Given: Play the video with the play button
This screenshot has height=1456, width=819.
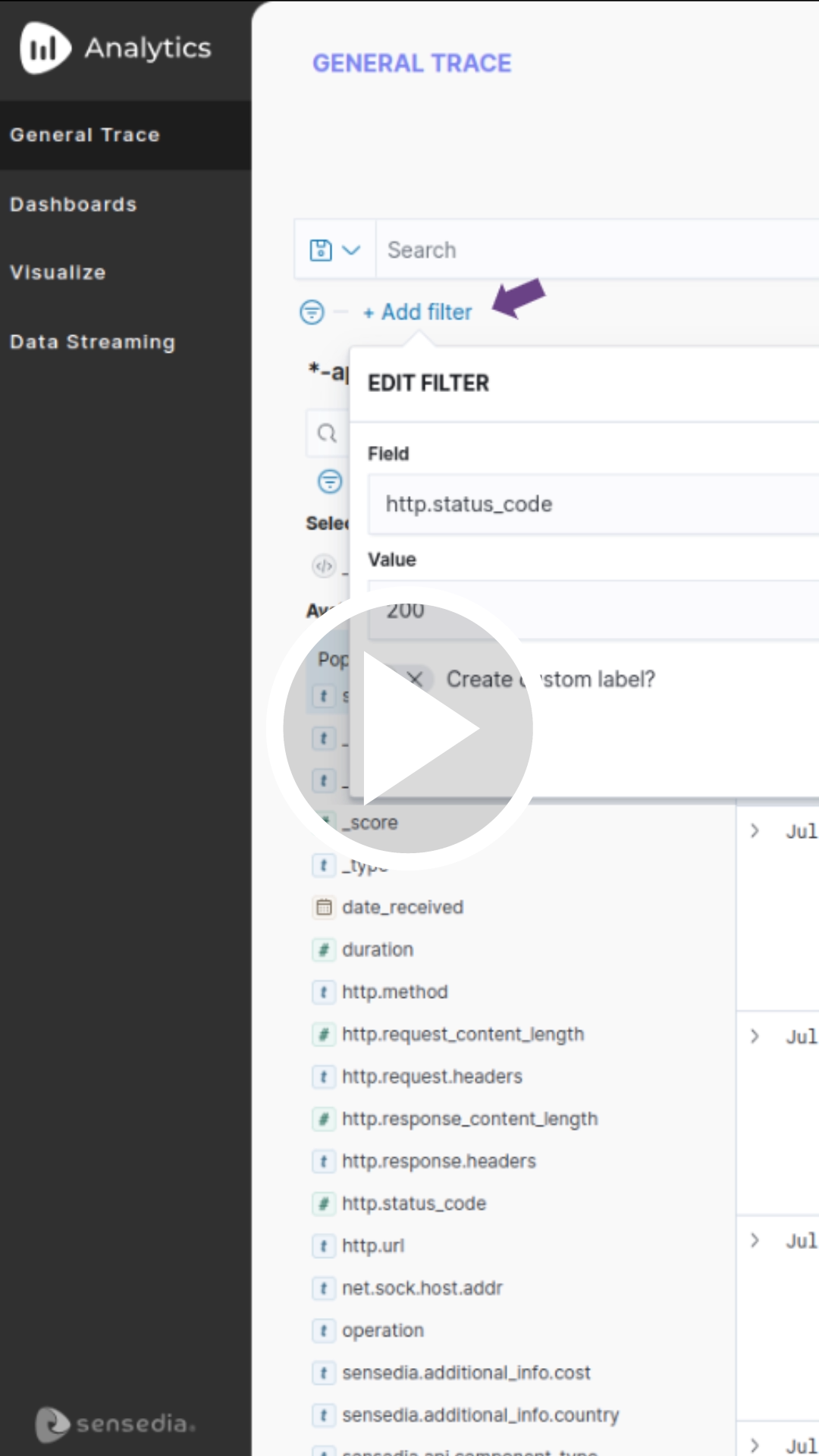Looking at the screenshot, I should click(x=408, y=728).
